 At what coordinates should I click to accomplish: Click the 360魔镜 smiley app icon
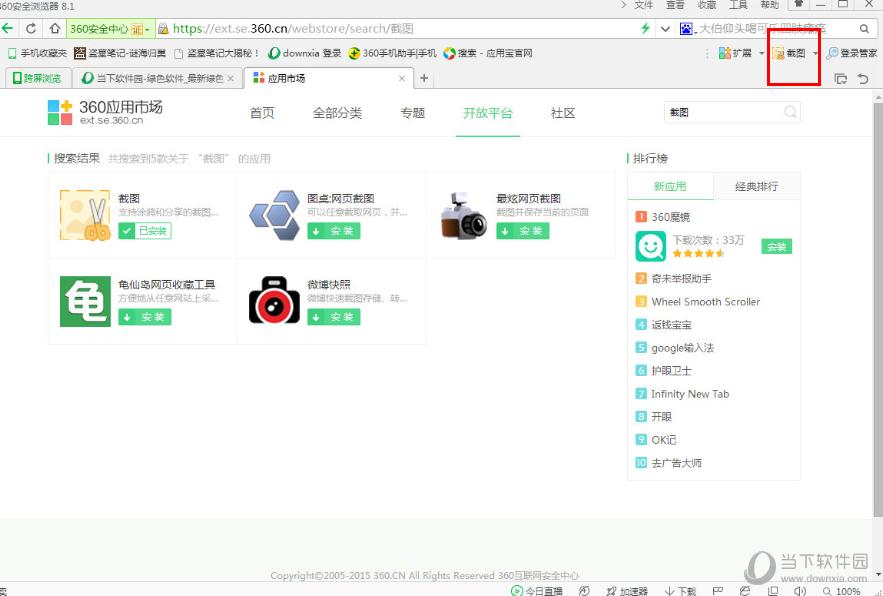point(650,246)
